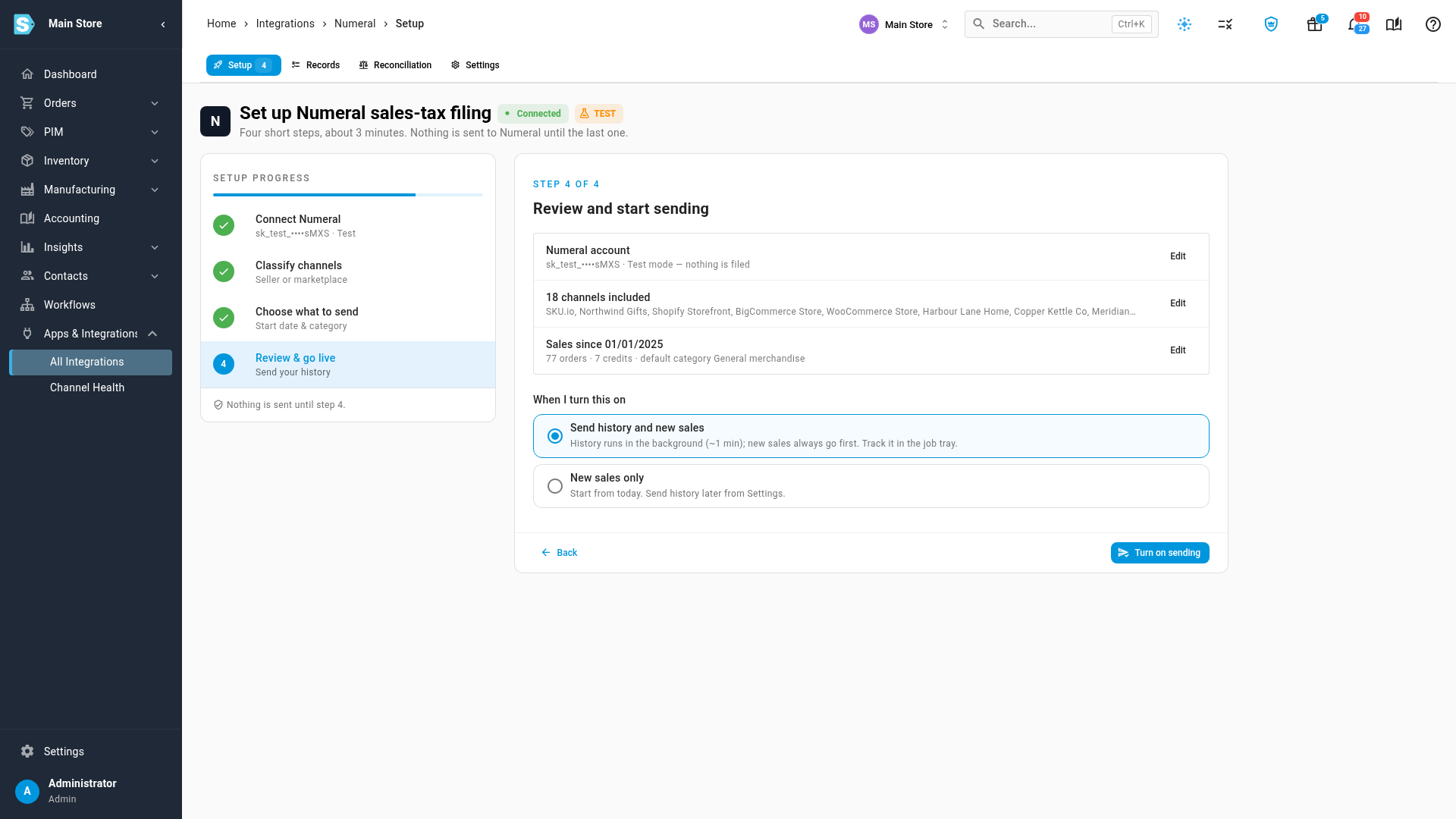Click the Numeral N logo tile
The image size is (1456, 819).
215,121
